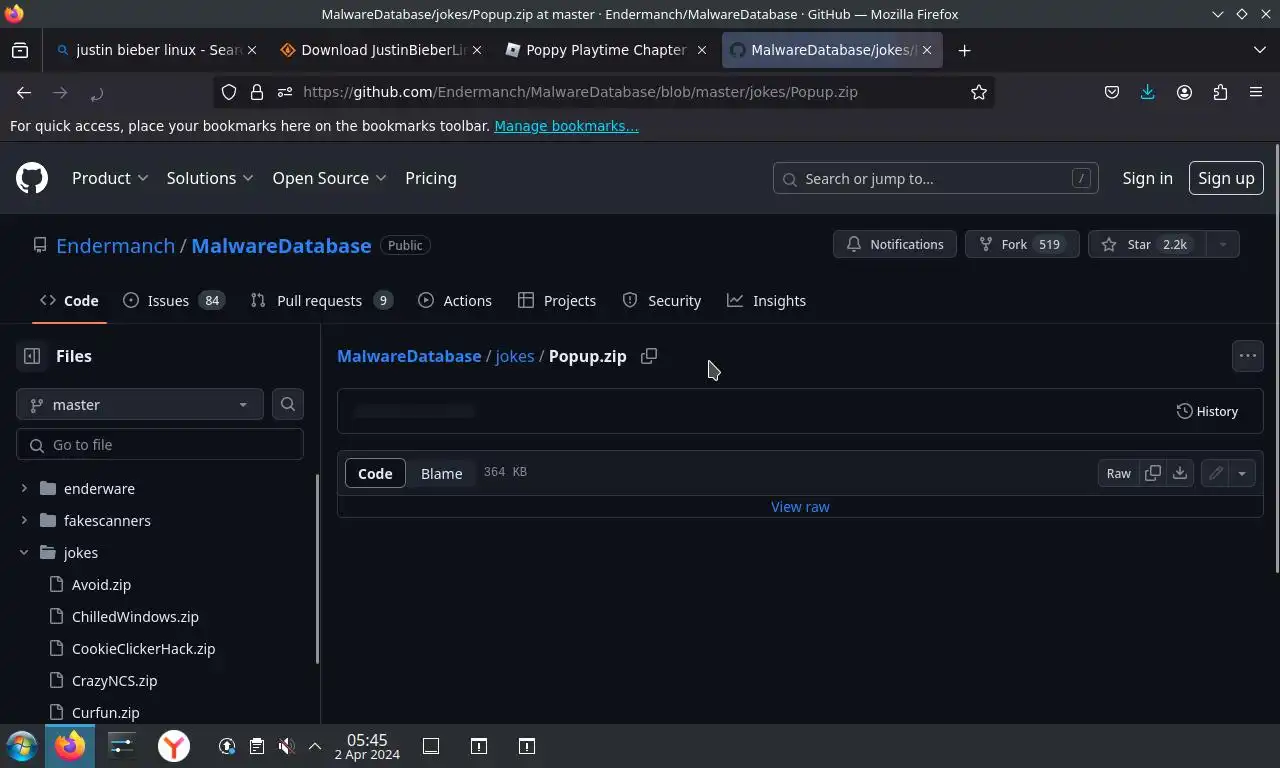Star the MalwareDatabase repository

[x=1147, y=244]
